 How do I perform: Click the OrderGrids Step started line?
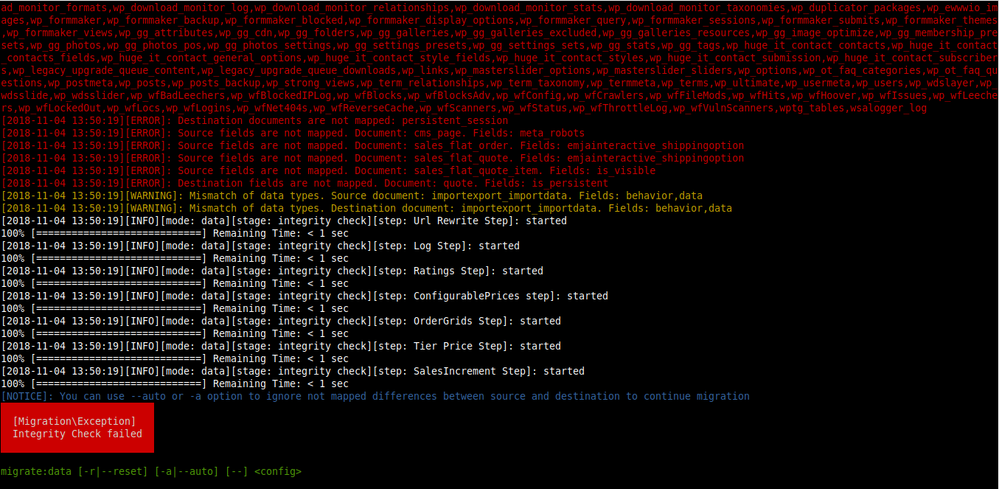[281, 321]
